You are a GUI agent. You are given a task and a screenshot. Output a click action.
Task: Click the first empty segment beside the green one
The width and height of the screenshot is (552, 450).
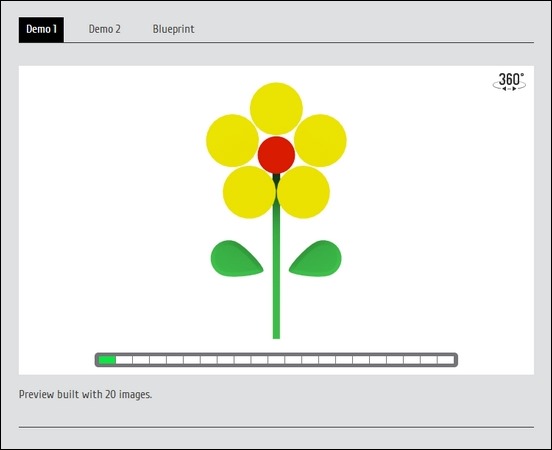tap(124, 360)
